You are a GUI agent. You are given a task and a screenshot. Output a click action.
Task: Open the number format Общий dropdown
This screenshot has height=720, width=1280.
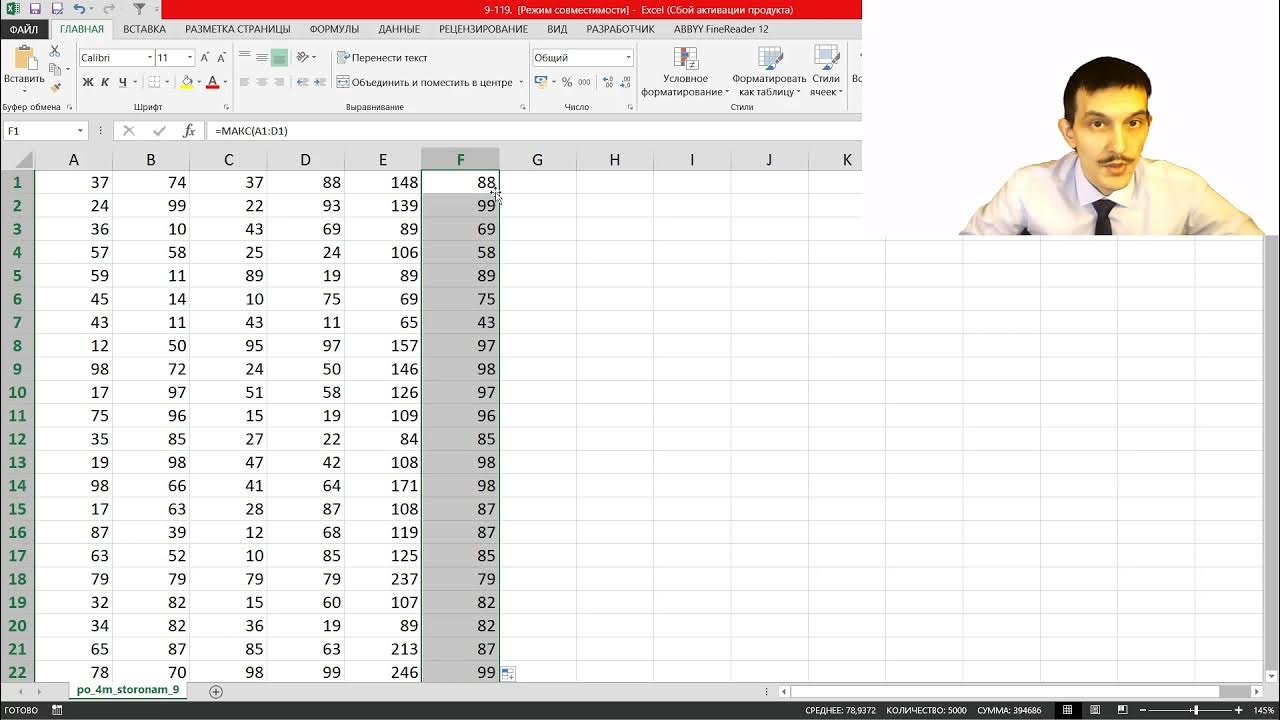click(x=628, y=57)
